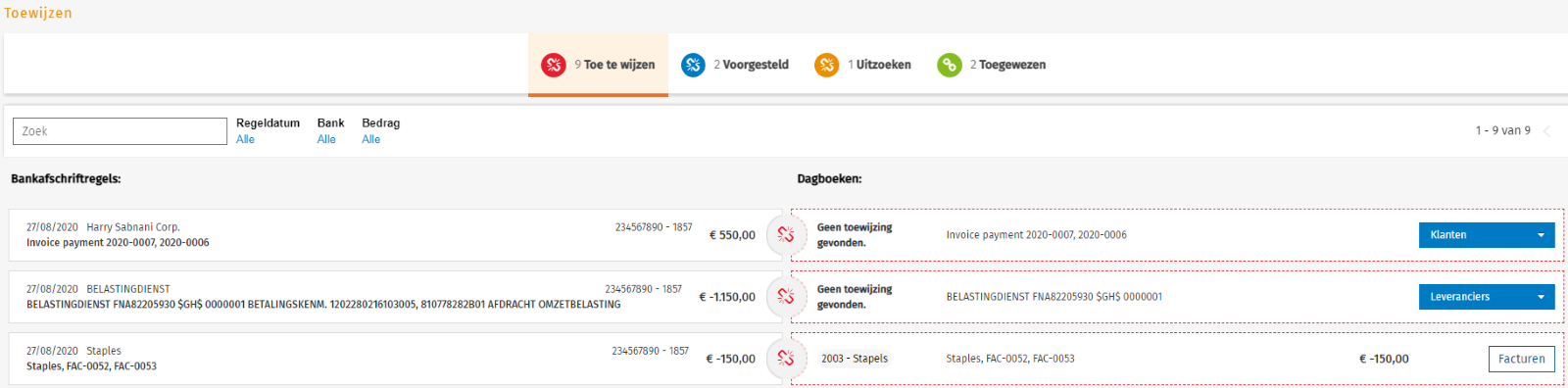Switch to the 2 Toegewezen tab
1568x388 pixels.
pyautogui.click(x=991, y=65)
